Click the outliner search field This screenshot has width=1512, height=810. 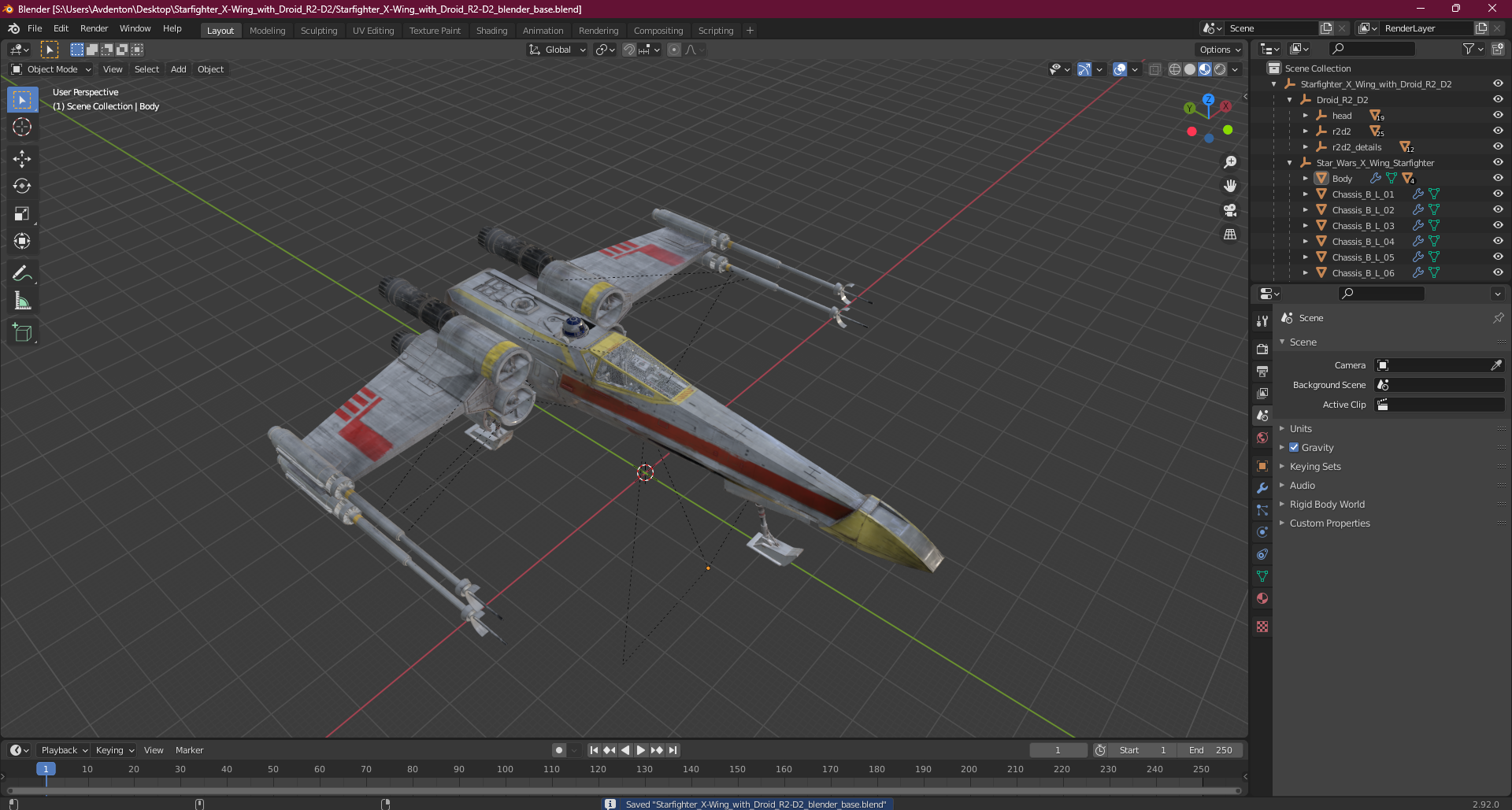[x=1371, y=49]
